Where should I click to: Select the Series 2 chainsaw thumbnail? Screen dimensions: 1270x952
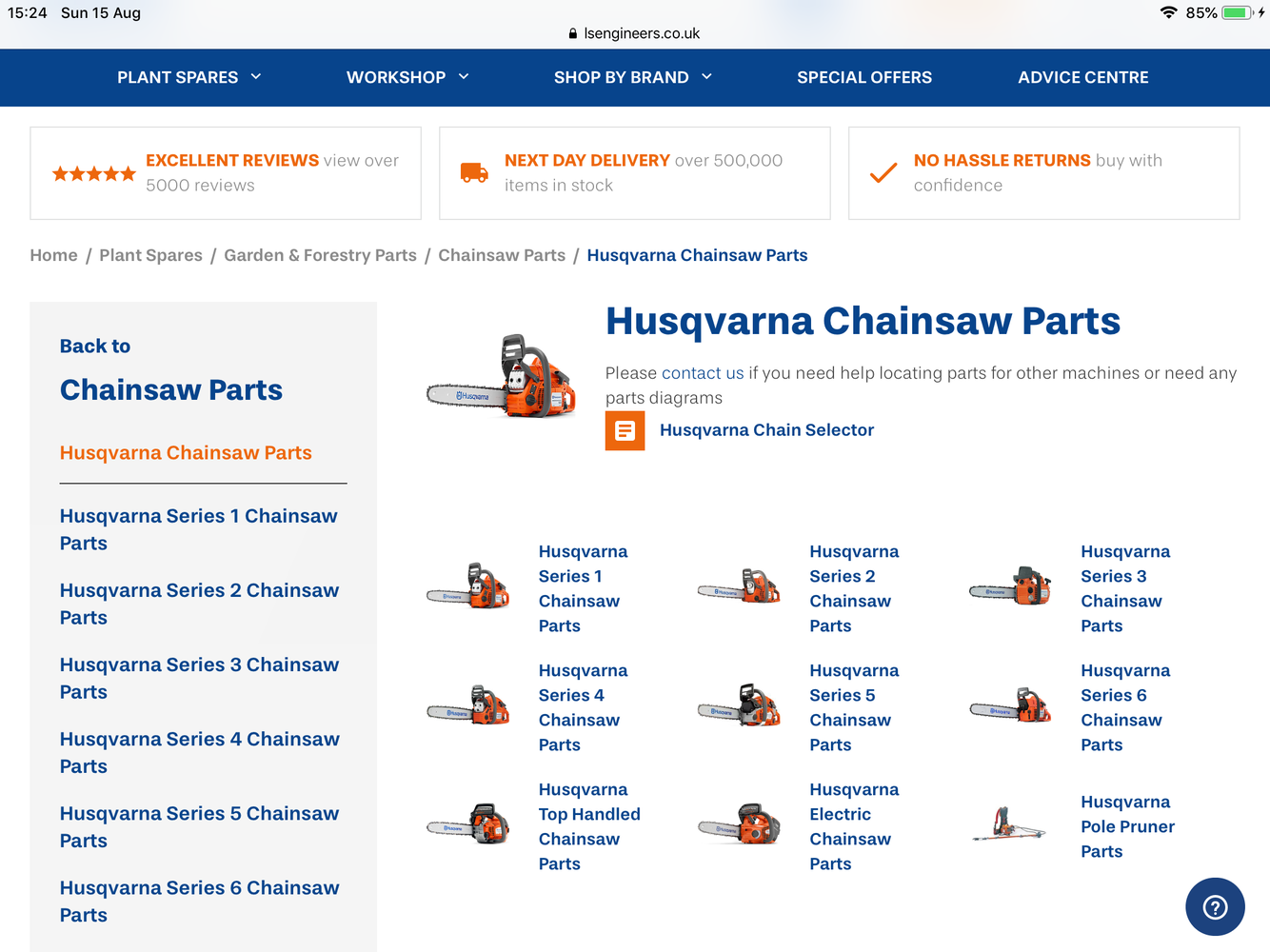pyautogui.click(x=740, y=586)
